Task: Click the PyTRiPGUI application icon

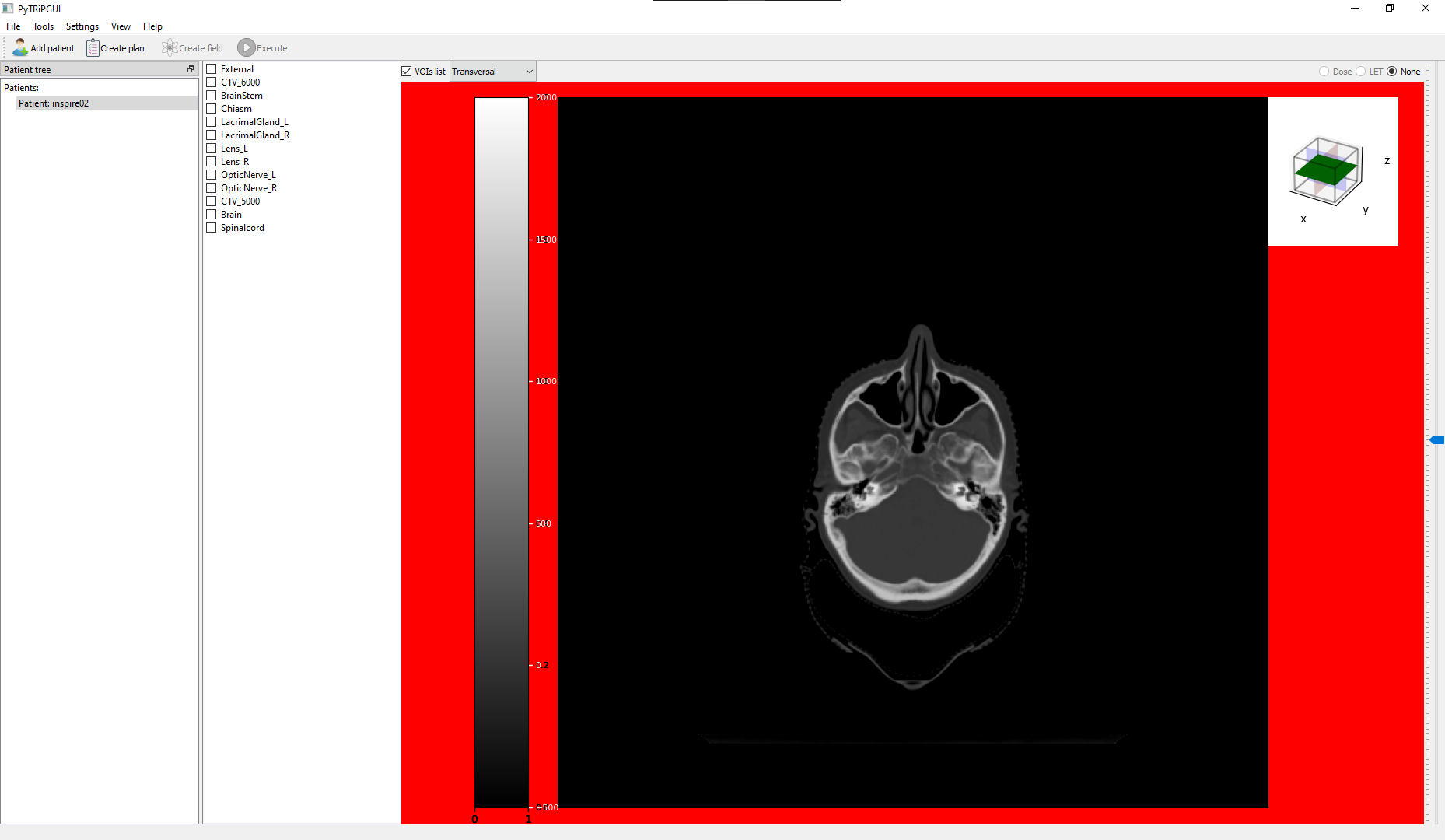Action: pos(7,9)
